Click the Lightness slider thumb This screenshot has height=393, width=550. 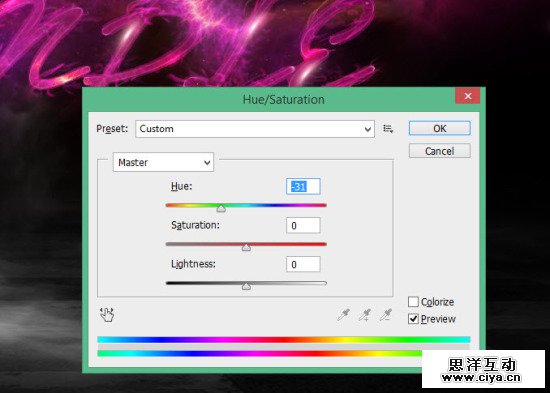tap(246, 286)
